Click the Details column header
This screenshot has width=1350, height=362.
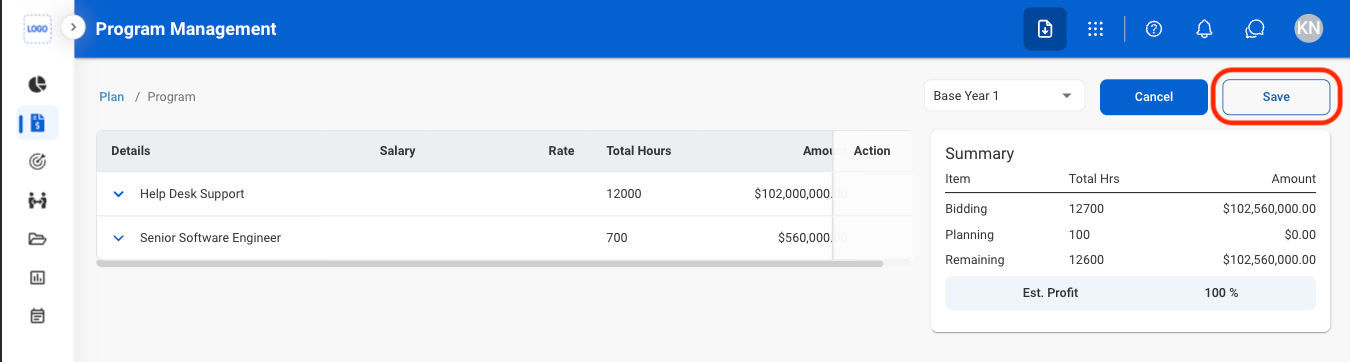(131, 151)
